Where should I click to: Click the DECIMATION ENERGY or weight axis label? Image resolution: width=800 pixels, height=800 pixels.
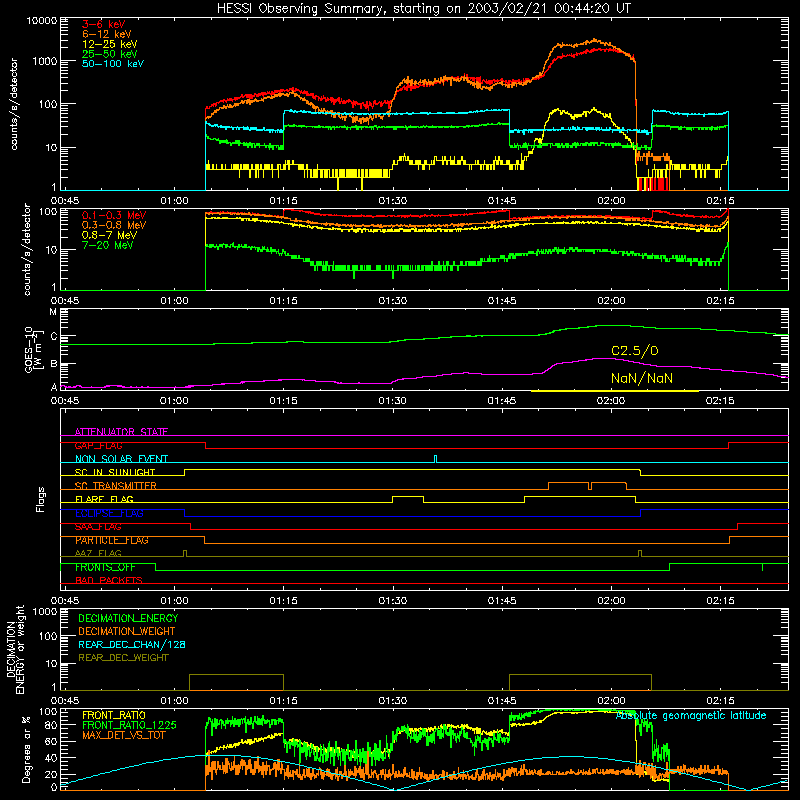[15, 649]
